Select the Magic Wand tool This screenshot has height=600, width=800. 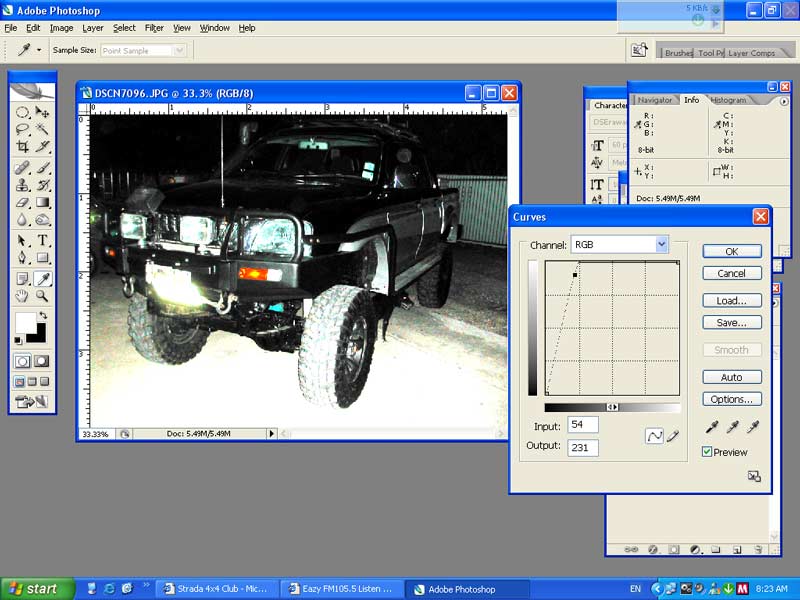tap(43, 129)
